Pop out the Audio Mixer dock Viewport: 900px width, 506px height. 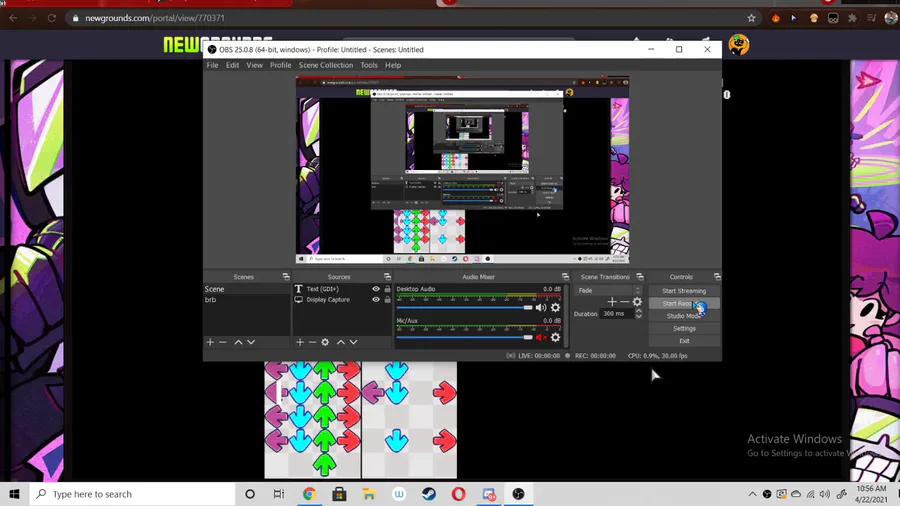tap(565, 277)
